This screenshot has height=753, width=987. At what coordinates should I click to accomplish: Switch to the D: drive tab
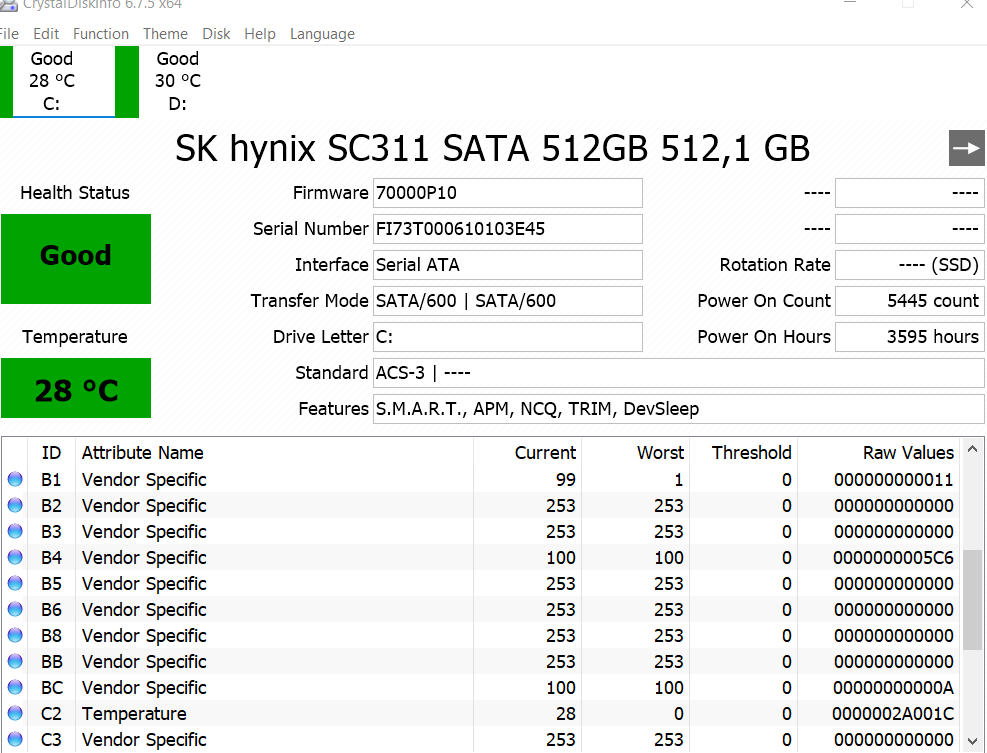pos(178,81)
